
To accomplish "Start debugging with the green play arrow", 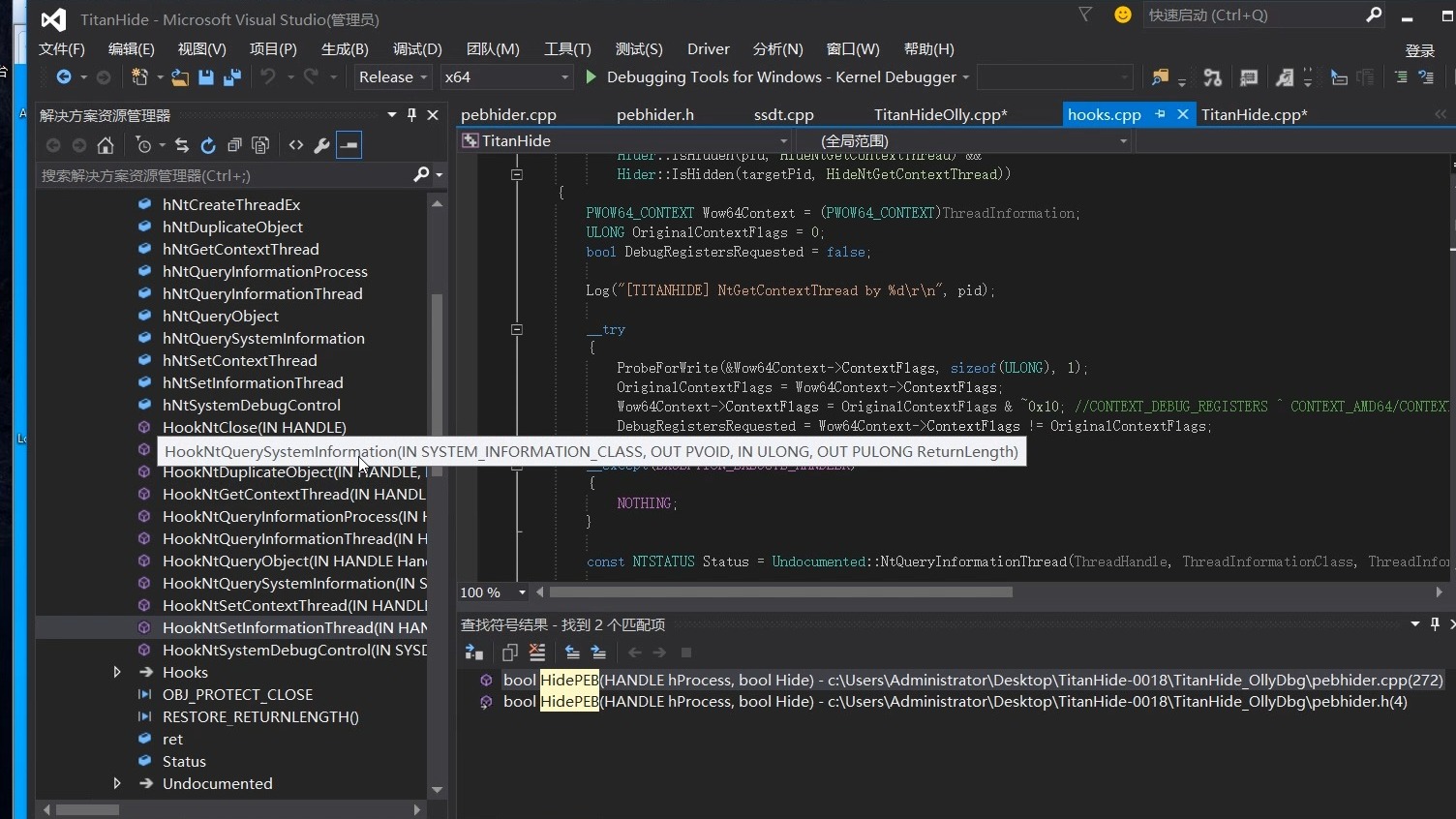I will pyautogui.click(x=591, y=77).
